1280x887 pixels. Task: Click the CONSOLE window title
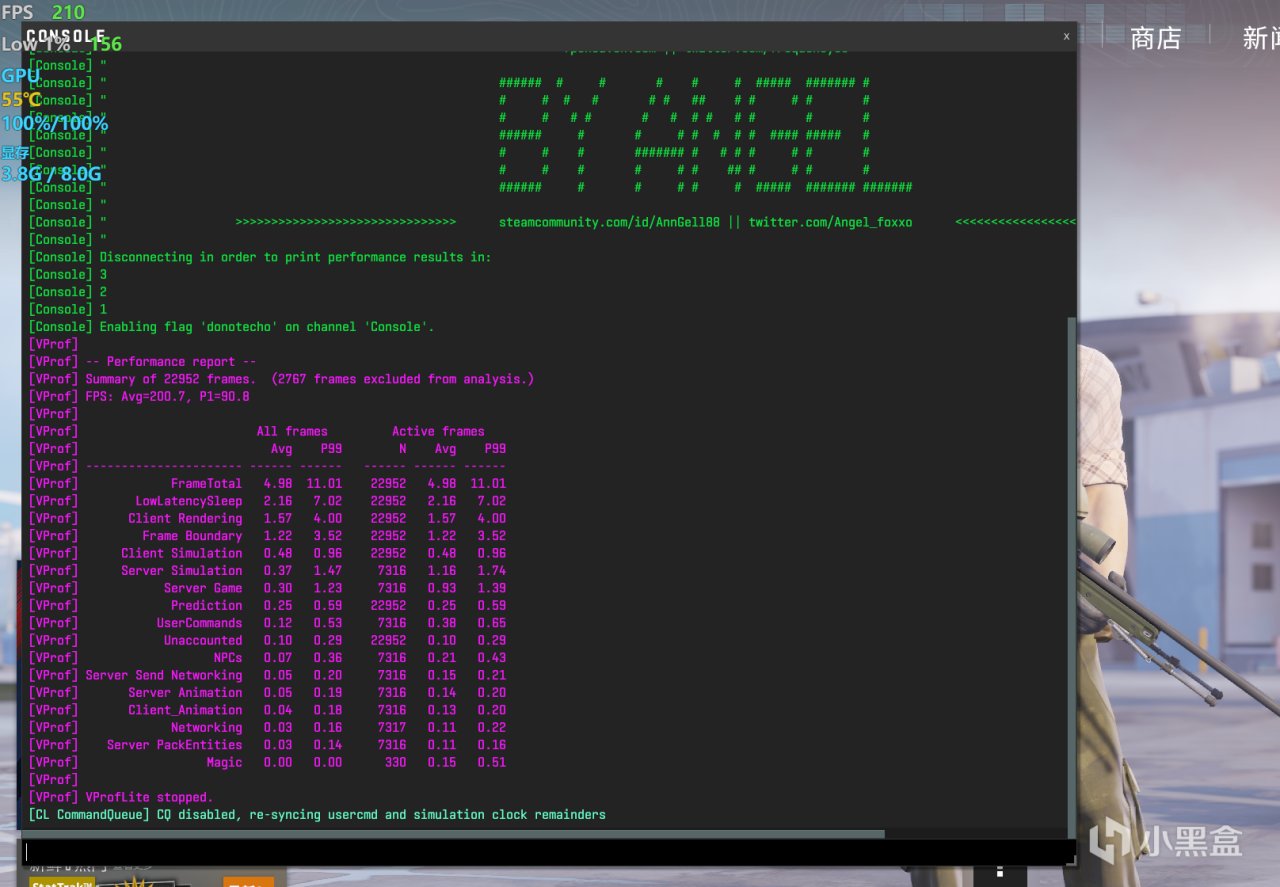click(66, 36)
